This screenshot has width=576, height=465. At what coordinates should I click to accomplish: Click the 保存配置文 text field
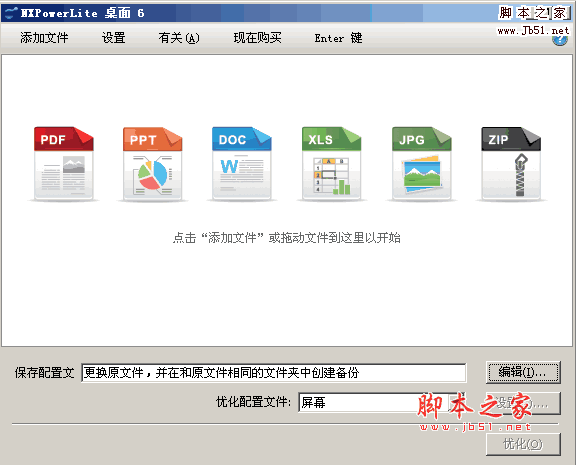pos(274,373)
